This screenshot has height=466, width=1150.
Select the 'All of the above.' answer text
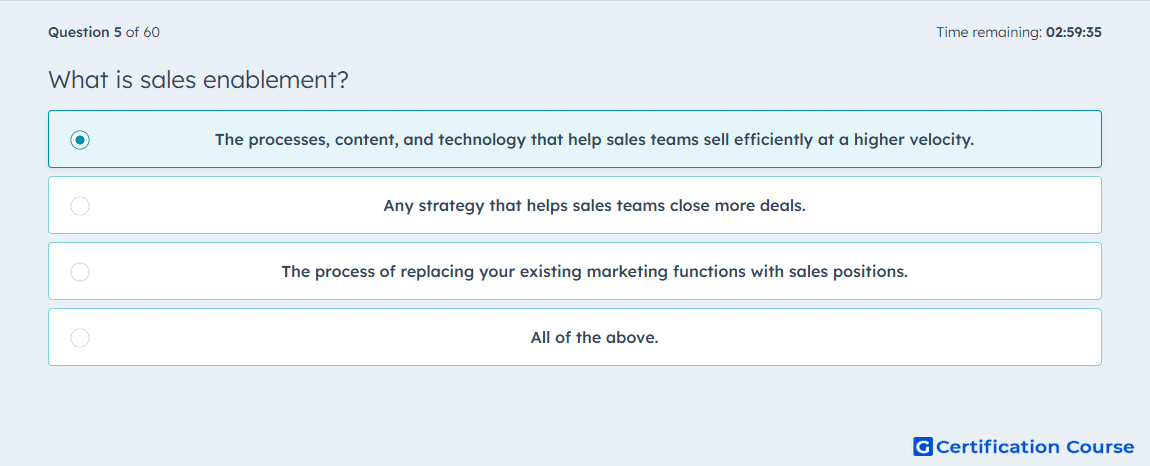594,338
